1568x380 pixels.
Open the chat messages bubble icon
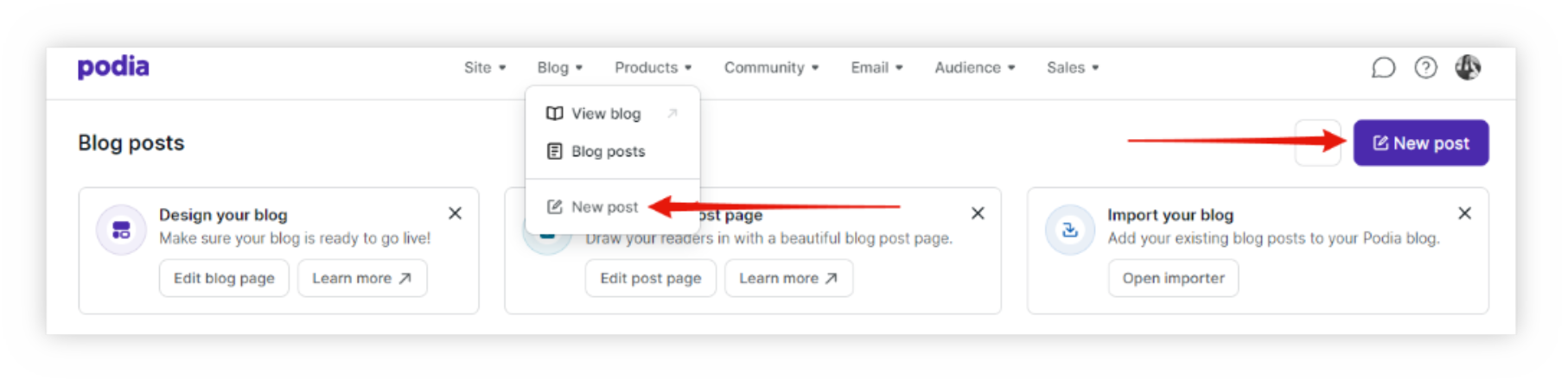(1383, 67)
